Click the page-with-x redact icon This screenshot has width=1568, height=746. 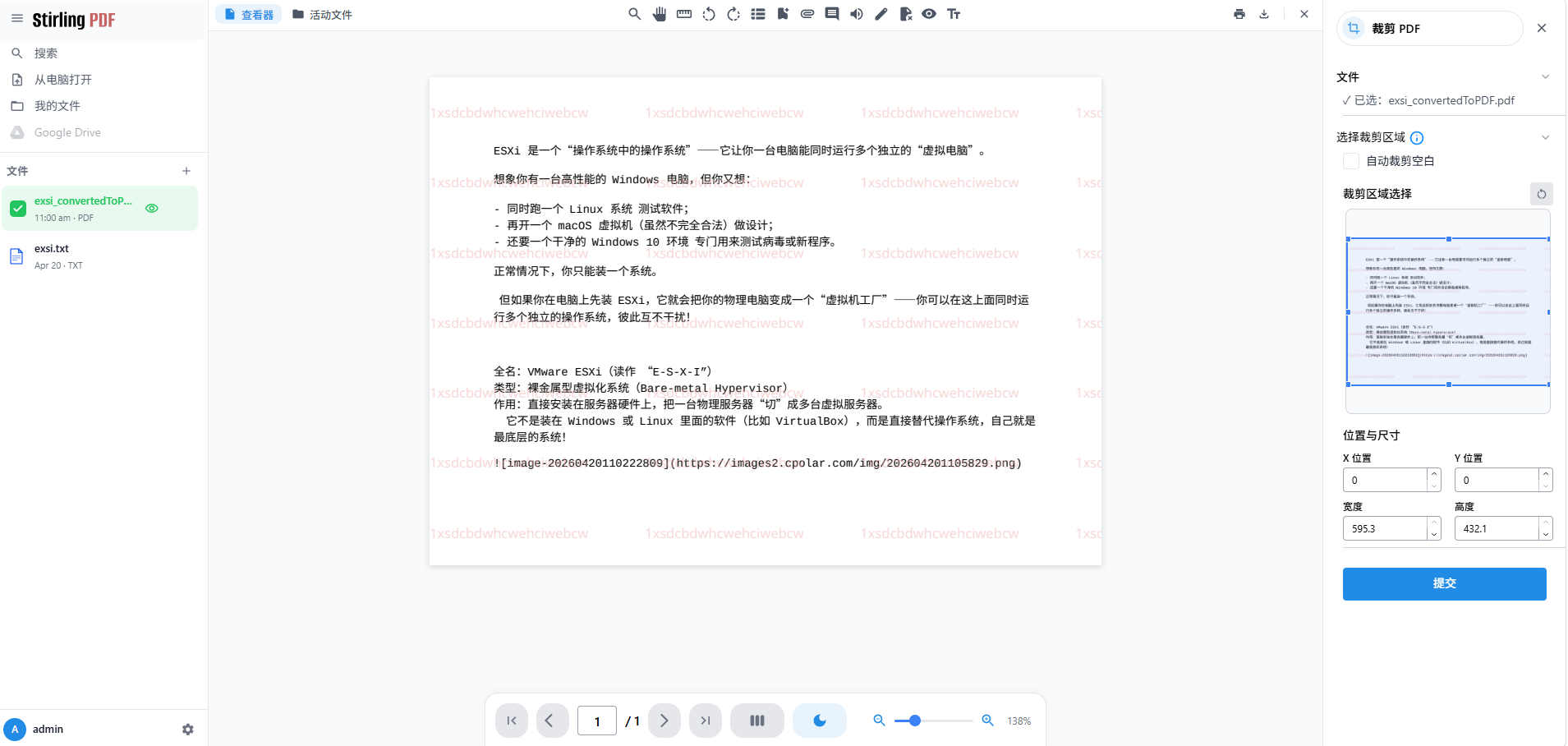click(905, 14)
